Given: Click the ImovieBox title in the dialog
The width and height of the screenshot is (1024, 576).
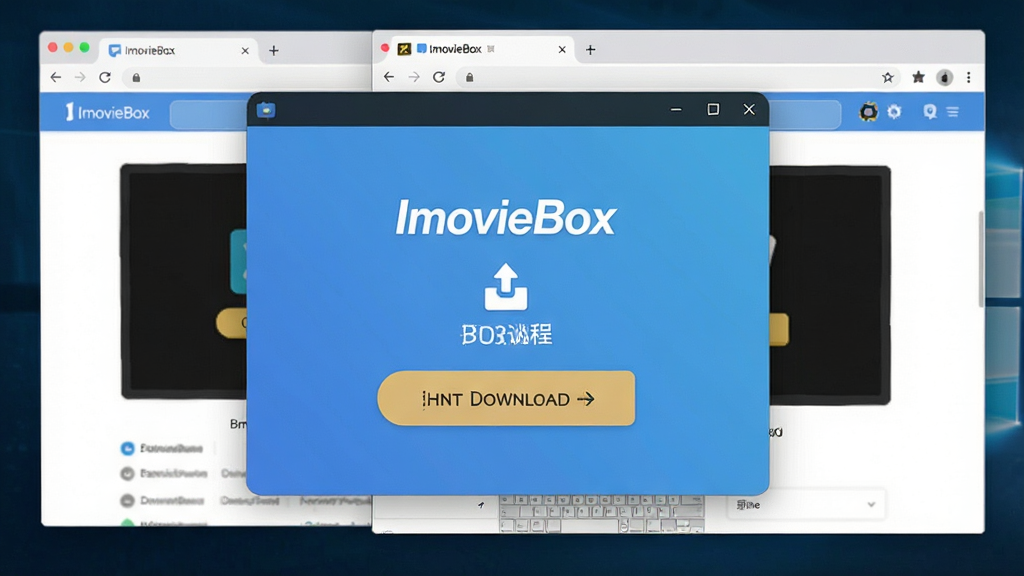Looking at the screenshot, I should [x=505, y=217].
